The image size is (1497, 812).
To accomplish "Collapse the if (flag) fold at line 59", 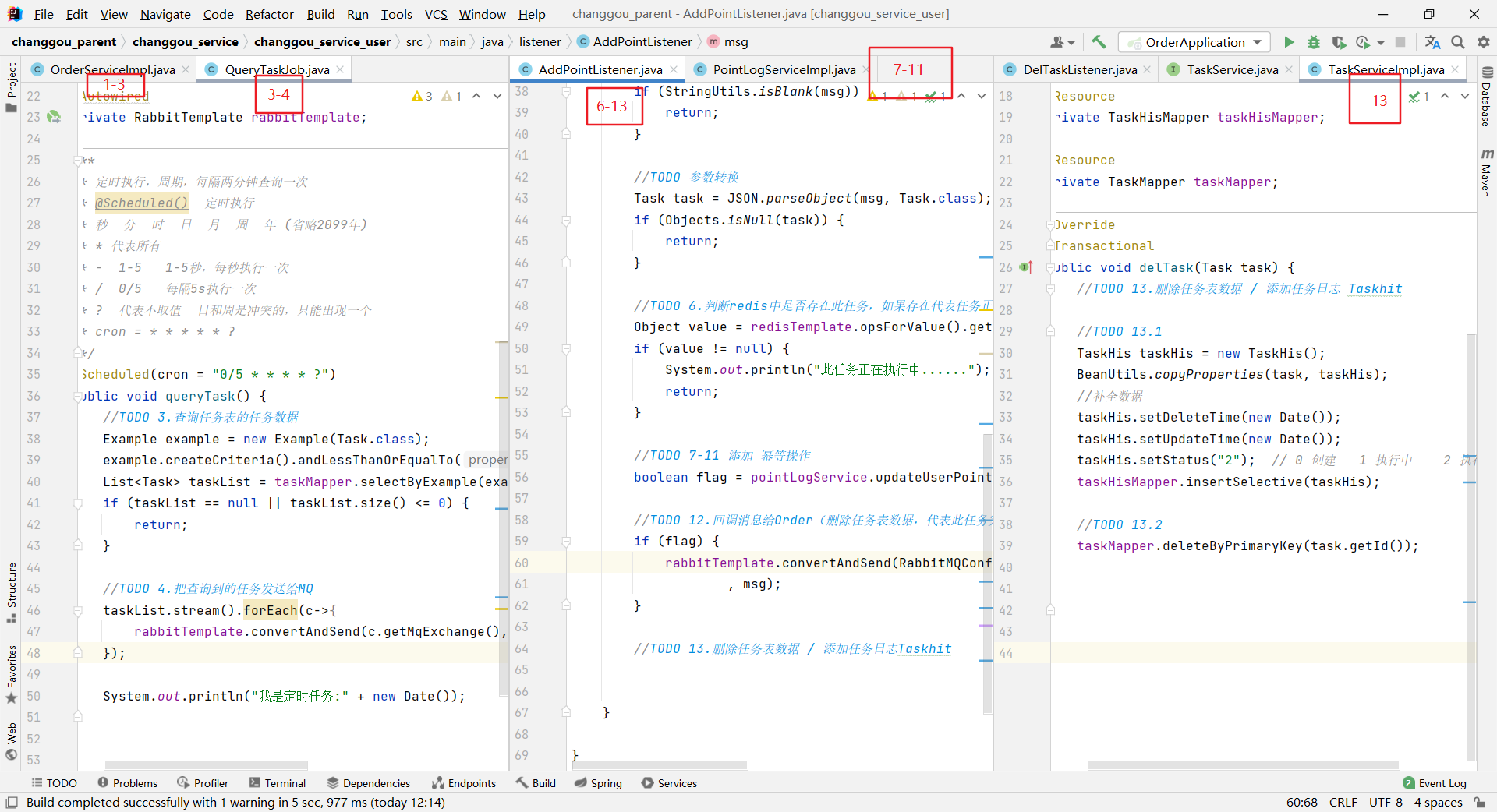I will [567, 542].
